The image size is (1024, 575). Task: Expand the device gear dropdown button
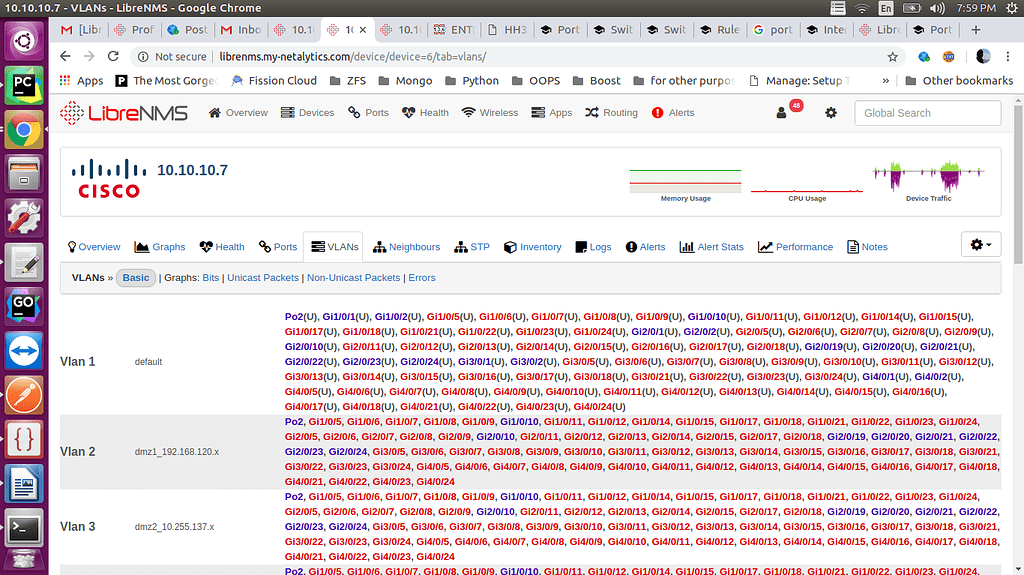tap(979, 245)
